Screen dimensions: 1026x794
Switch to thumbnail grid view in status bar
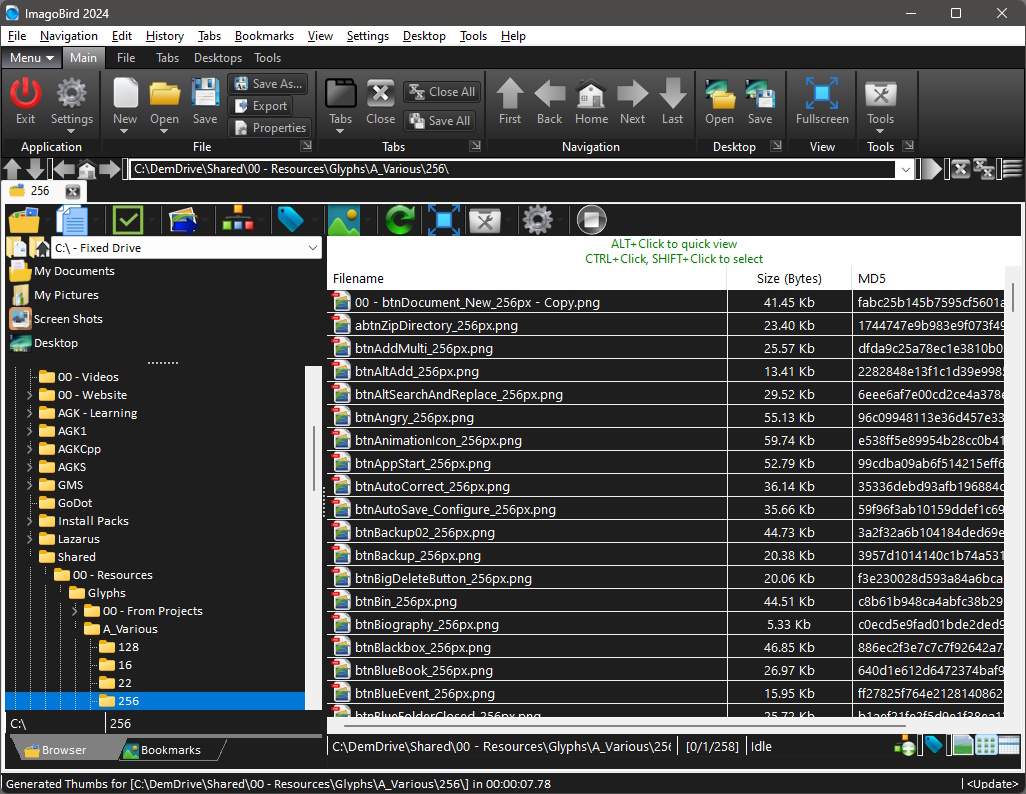tap(985, 746)
